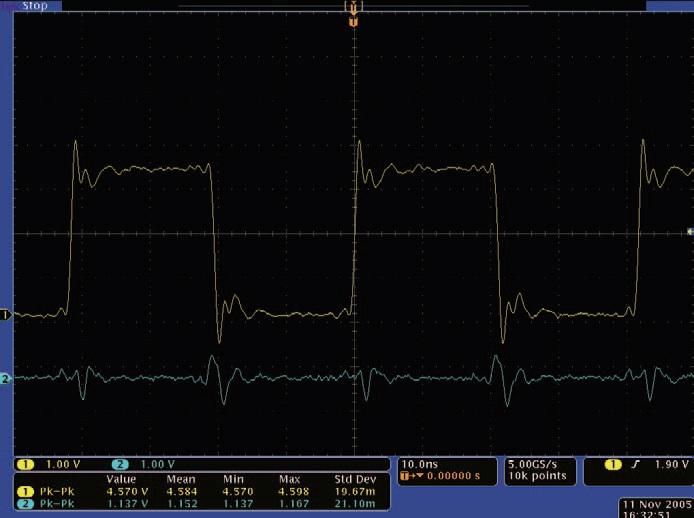Click the channel 1 ground marker on left edge
The height and width of the screenshot is (518, 694).
pyautogui.click(x=5, y=315)
